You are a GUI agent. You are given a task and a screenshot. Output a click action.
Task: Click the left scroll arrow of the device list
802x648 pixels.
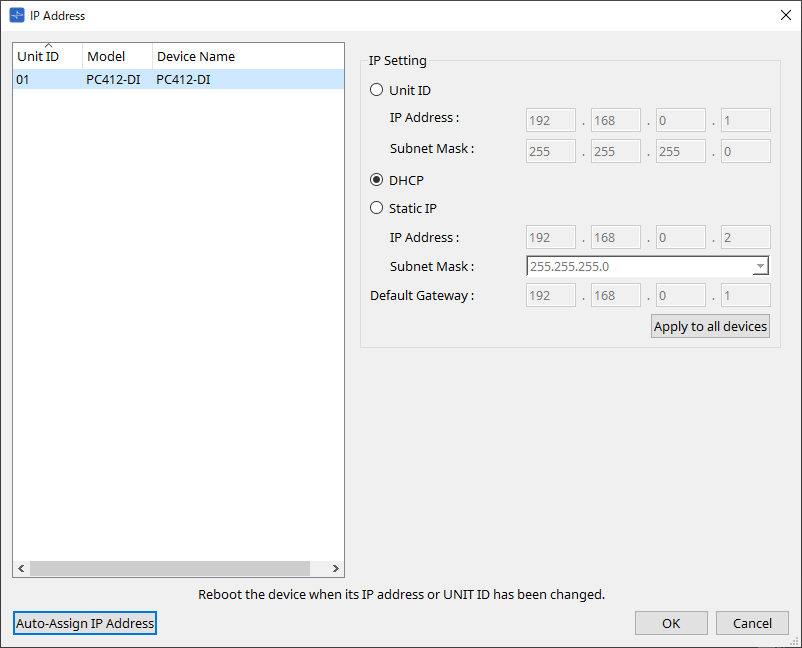coord(21,568)
